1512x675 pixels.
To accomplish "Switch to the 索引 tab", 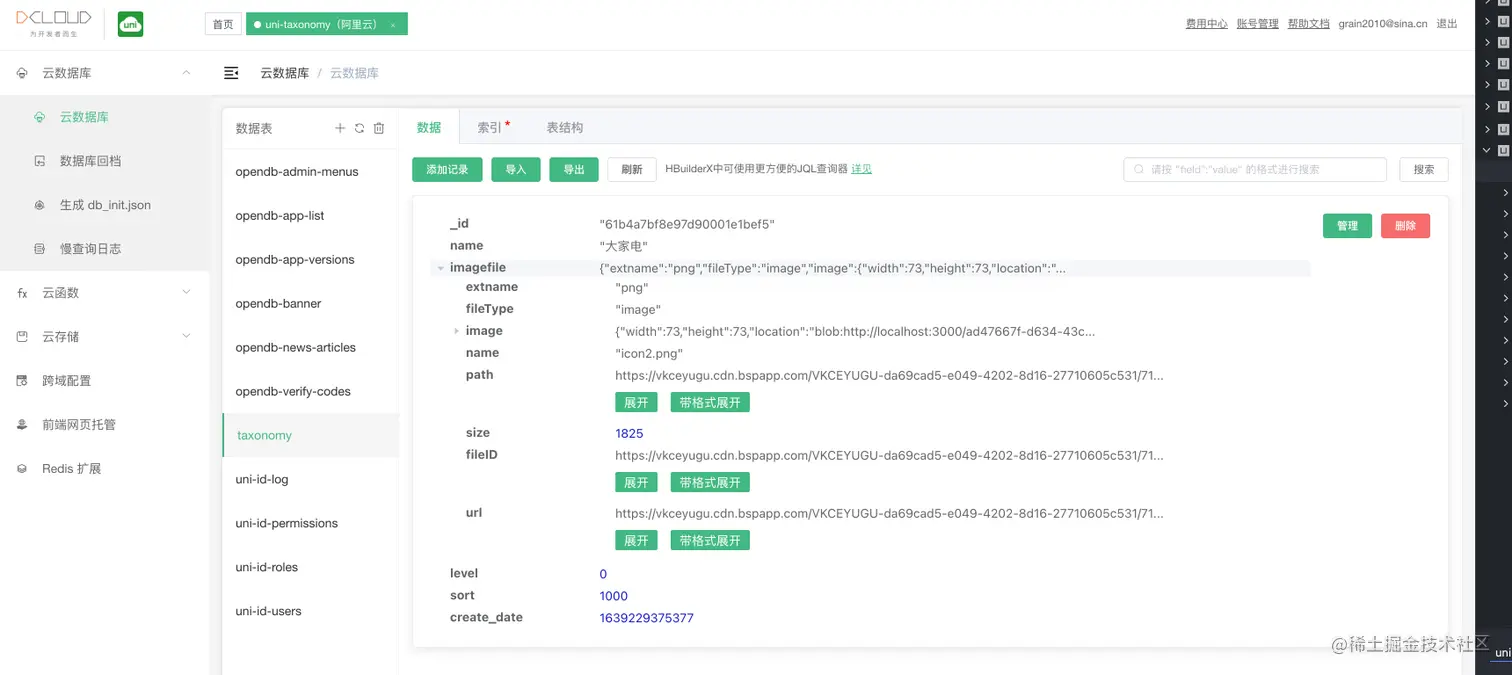I will pos(490,128).
